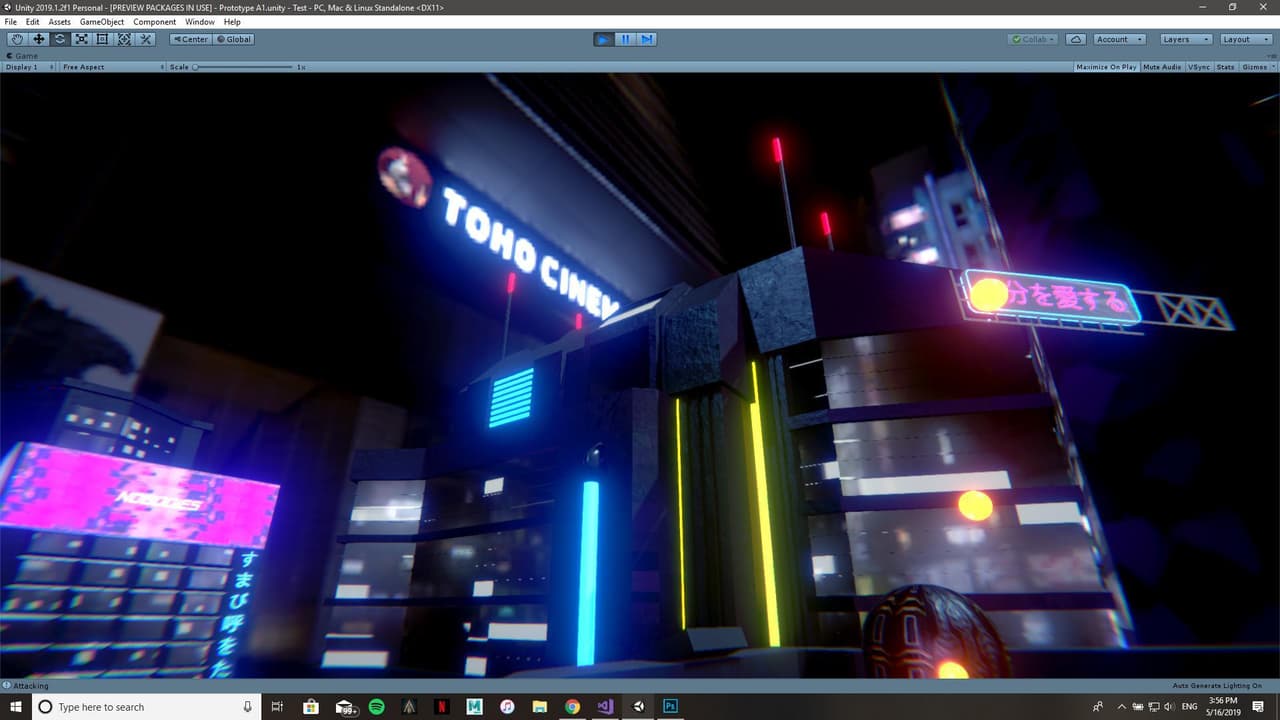Switch to Photoshop on taskbar

pyautogui.click(x=671, y=707)
